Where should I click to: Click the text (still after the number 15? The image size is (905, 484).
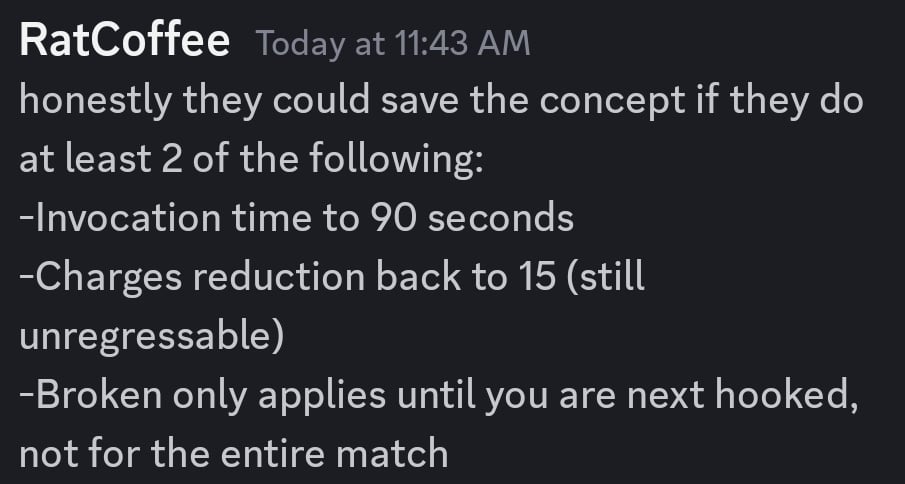pyautogui.click(x=606, y=278)
